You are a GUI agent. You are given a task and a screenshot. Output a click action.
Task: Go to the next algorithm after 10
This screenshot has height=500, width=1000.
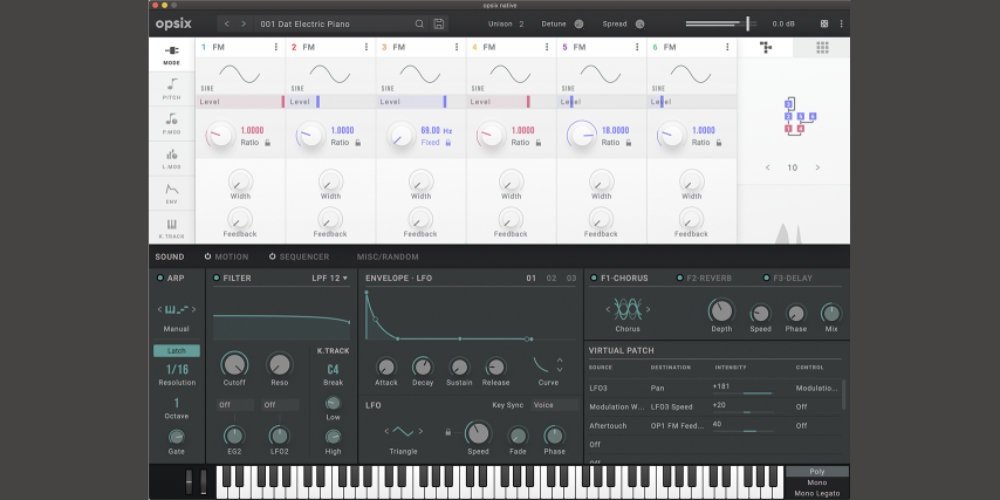(817, 168)
